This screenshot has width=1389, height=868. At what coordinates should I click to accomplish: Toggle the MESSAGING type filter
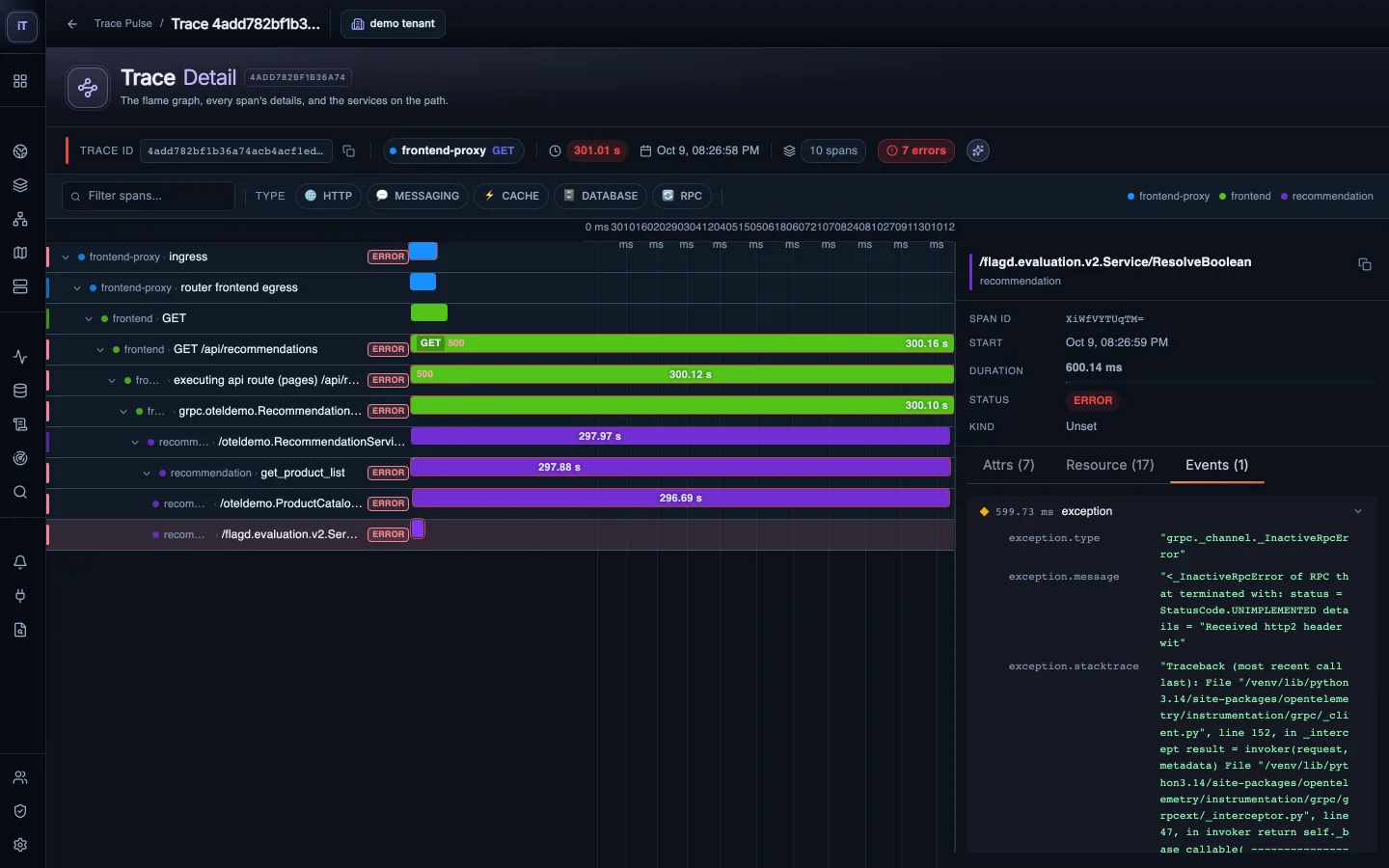coord(418,196)
